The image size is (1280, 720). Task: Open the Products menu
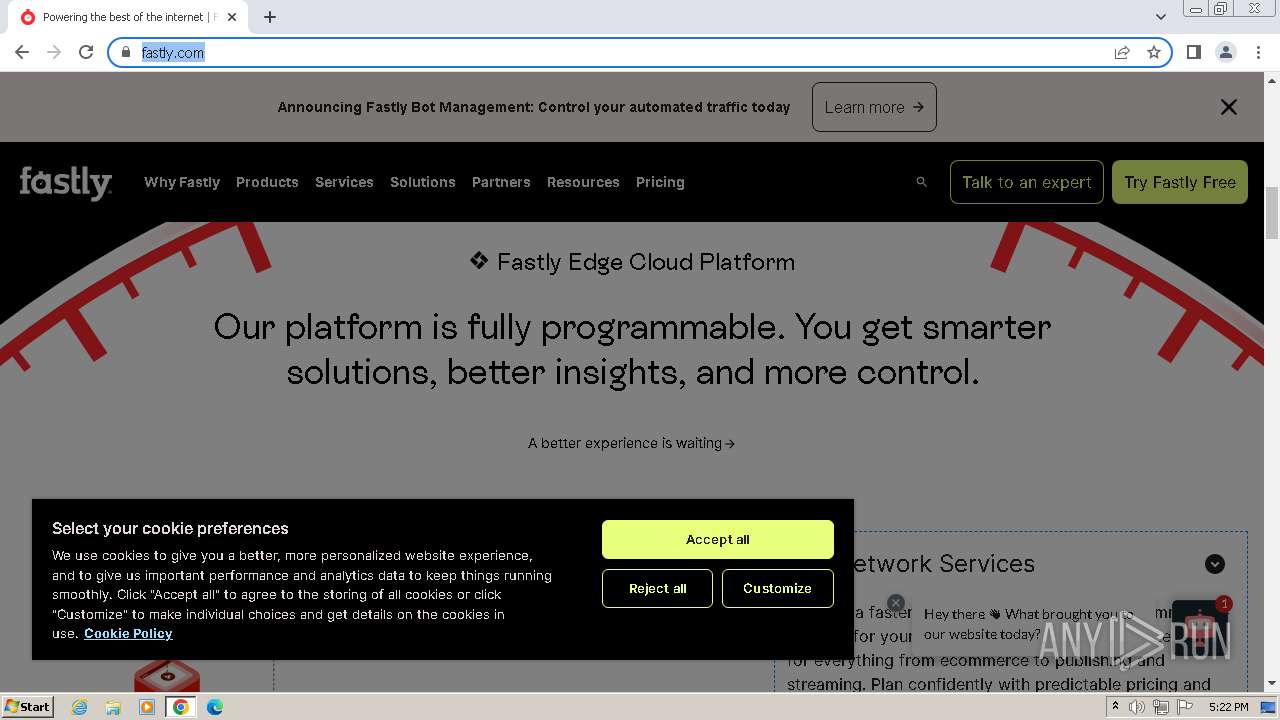point(267,182)
